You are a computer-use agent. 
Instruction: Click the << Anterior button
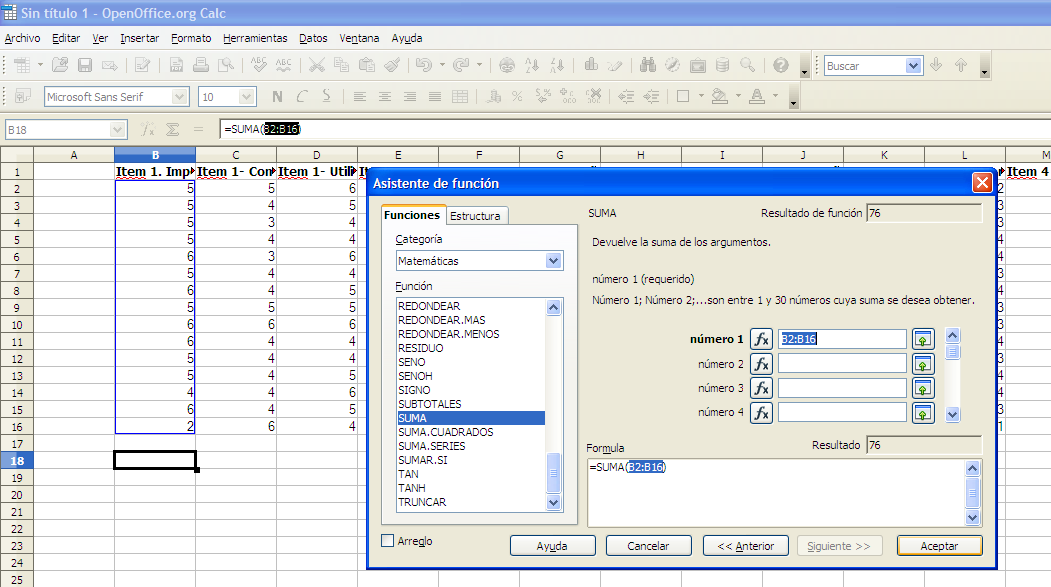(745, 546)
